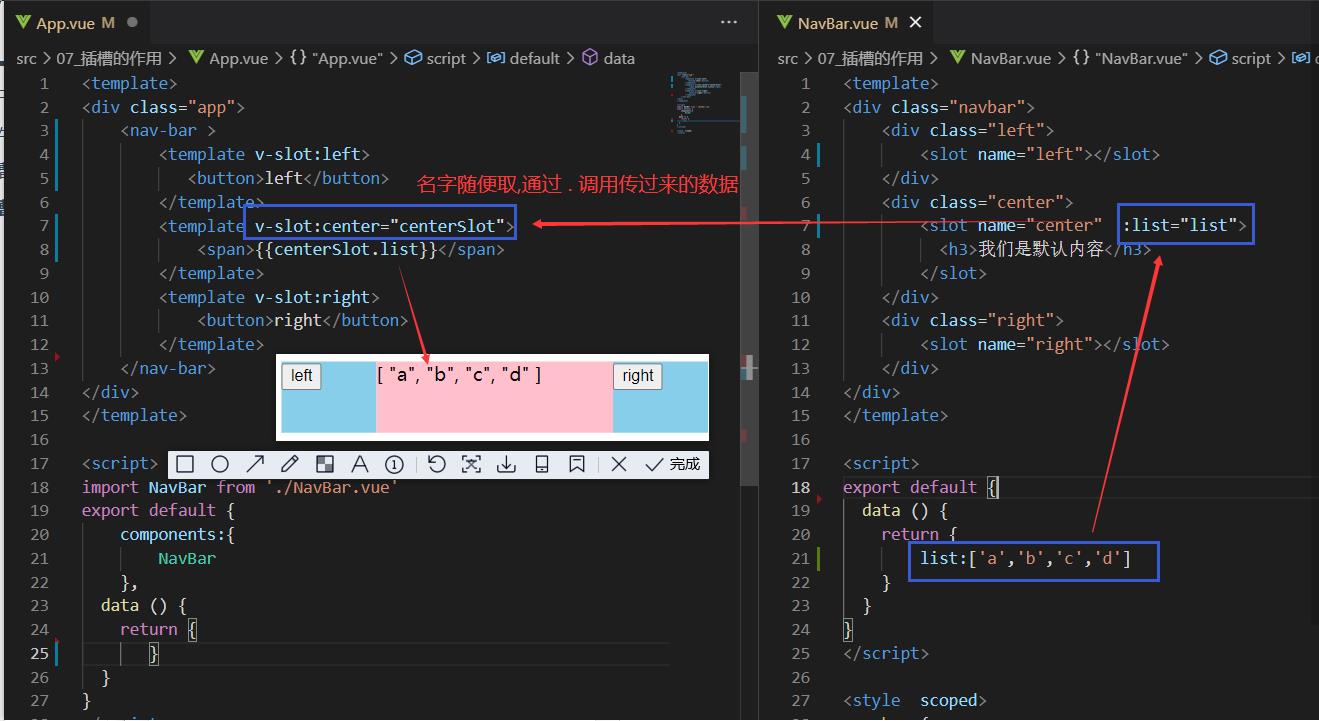1319x721 pixels.
Task: Select the text annotation tool
Action: pos(359,464)
